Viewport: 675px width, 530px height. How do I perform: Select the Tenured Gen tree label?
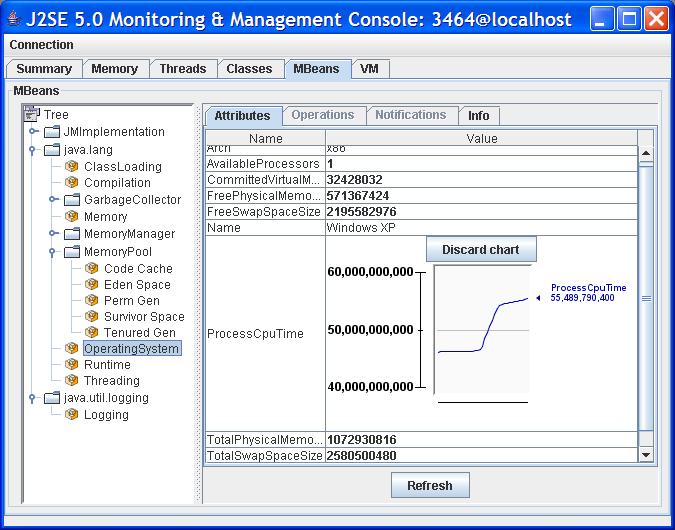(x=140, y=333)
